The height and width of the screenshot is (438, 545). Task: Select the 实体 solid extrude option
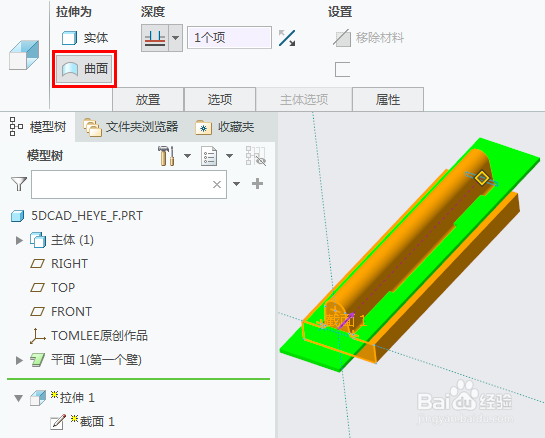tap(85, 38)
